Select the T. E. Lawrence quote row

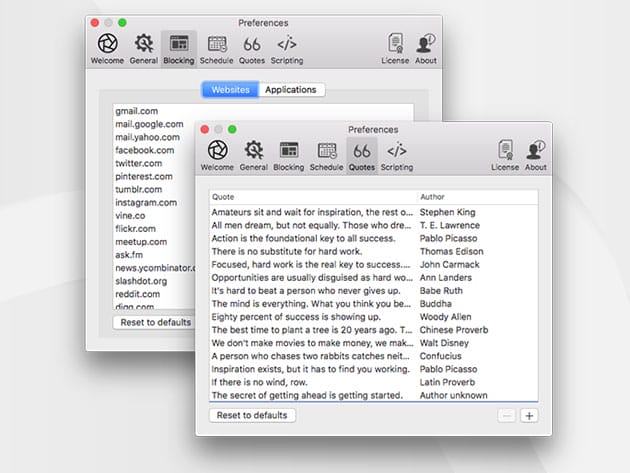coord(374,225)
